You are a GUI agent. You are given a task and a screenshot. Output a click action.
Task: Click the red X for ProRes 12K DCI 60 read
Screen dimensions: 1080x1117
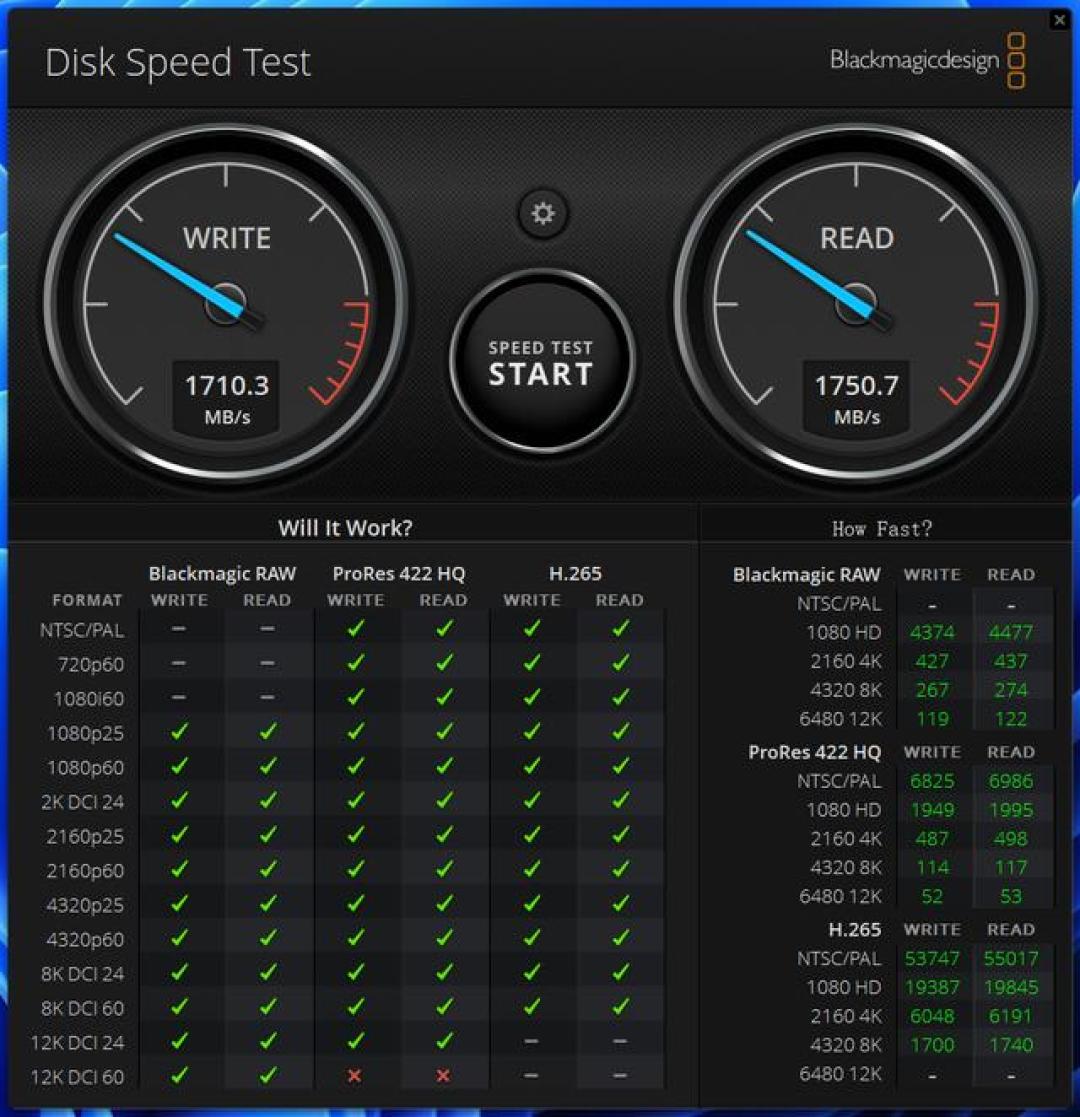442,1076
